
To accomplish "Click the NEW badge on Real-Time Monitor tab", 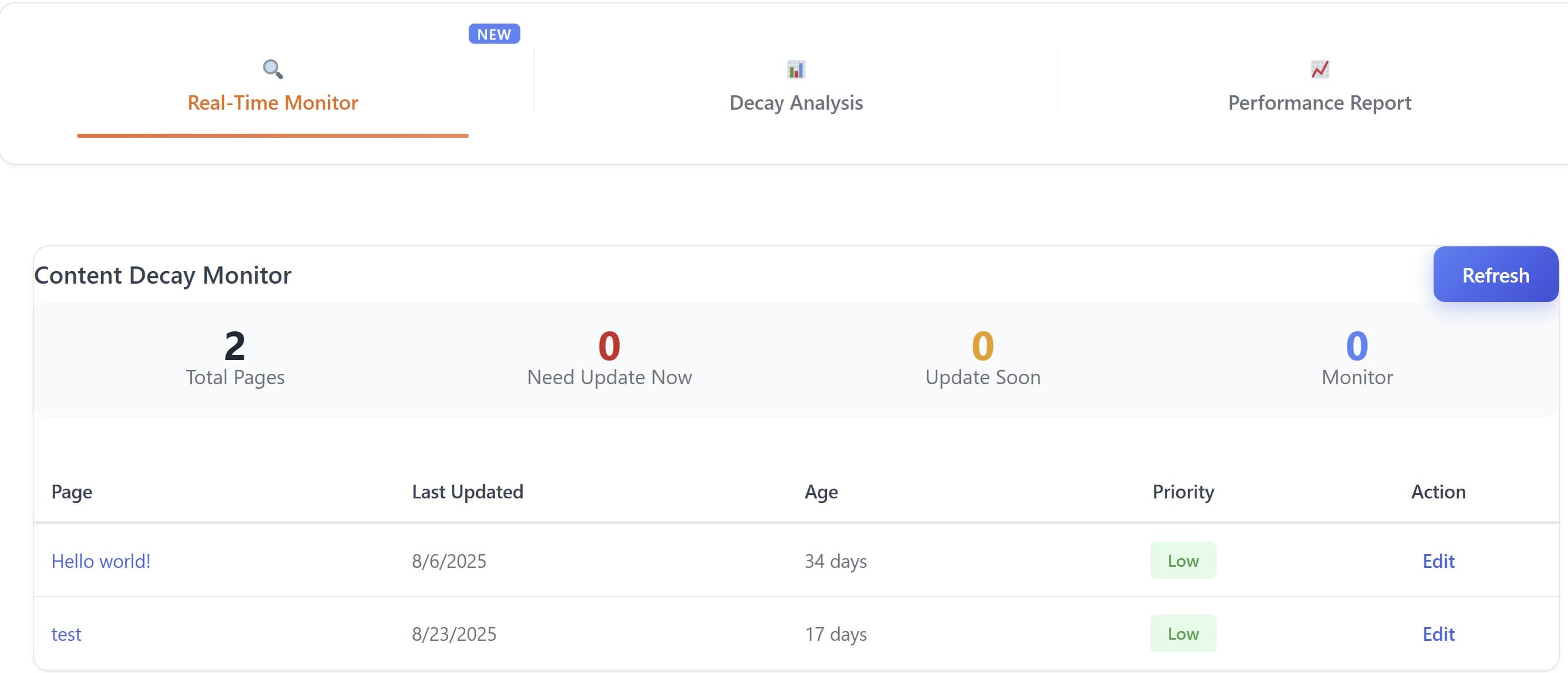I will (493, 34).
